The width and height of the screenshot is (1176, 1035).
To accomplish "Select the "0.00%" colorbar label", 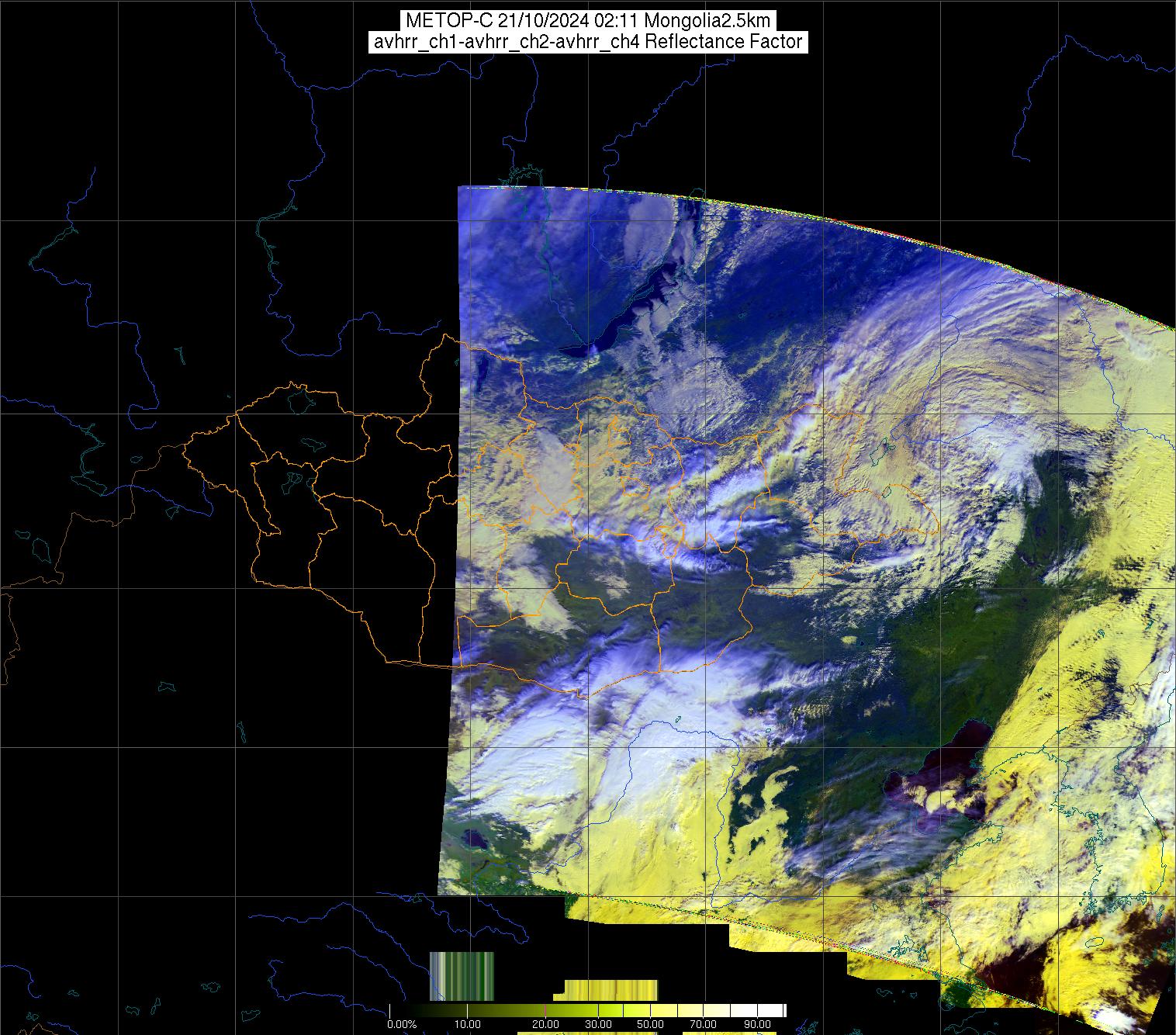I will (402, 1024).
